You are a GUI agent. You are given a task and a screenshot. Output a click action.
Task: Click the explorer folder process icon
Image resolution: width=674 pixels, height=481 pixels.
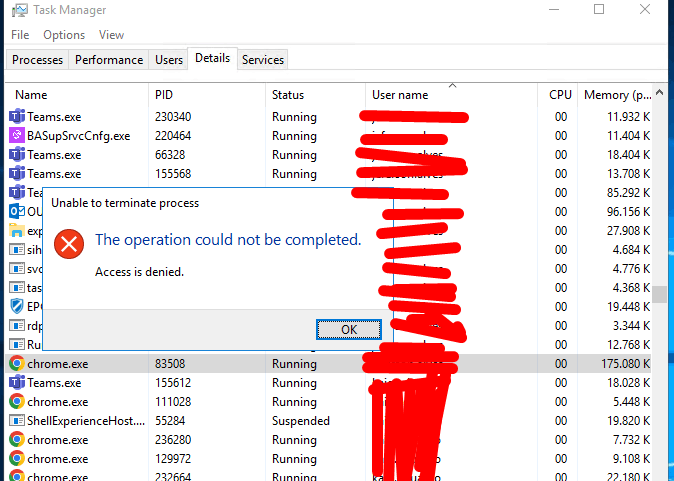pyautogui.click(x=17, y=230)
